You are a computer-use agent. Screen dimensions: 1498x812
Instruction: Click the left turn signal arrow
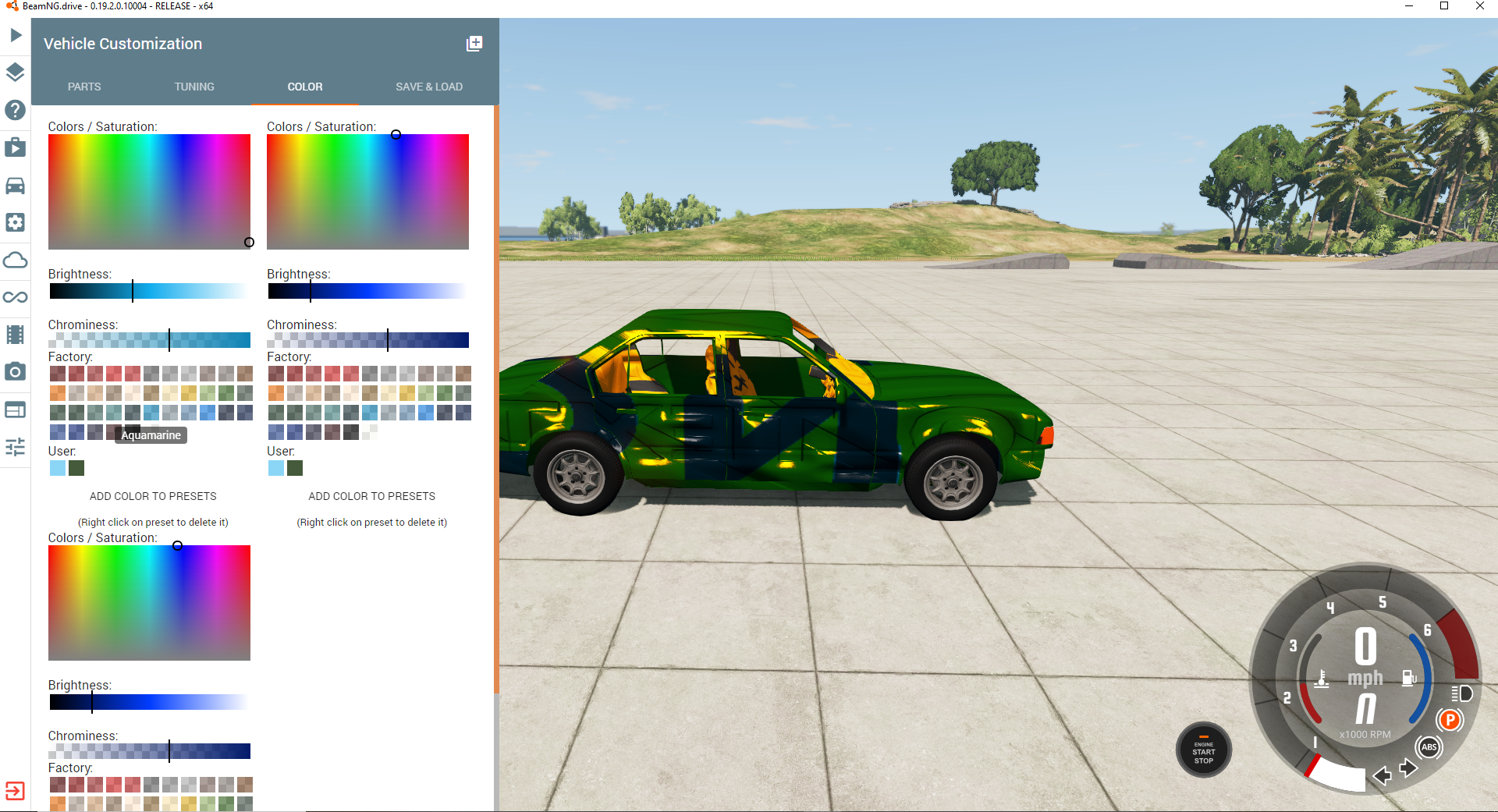pos(1382,775)
